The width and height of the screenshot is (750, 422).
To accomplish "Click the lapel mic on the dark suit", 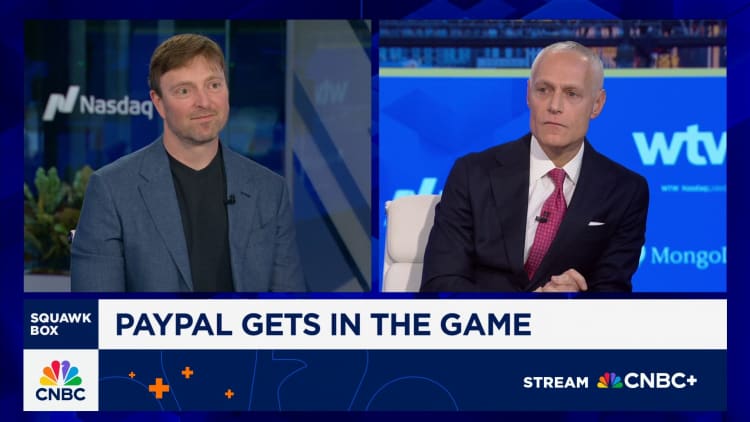I will coord(542,218).
